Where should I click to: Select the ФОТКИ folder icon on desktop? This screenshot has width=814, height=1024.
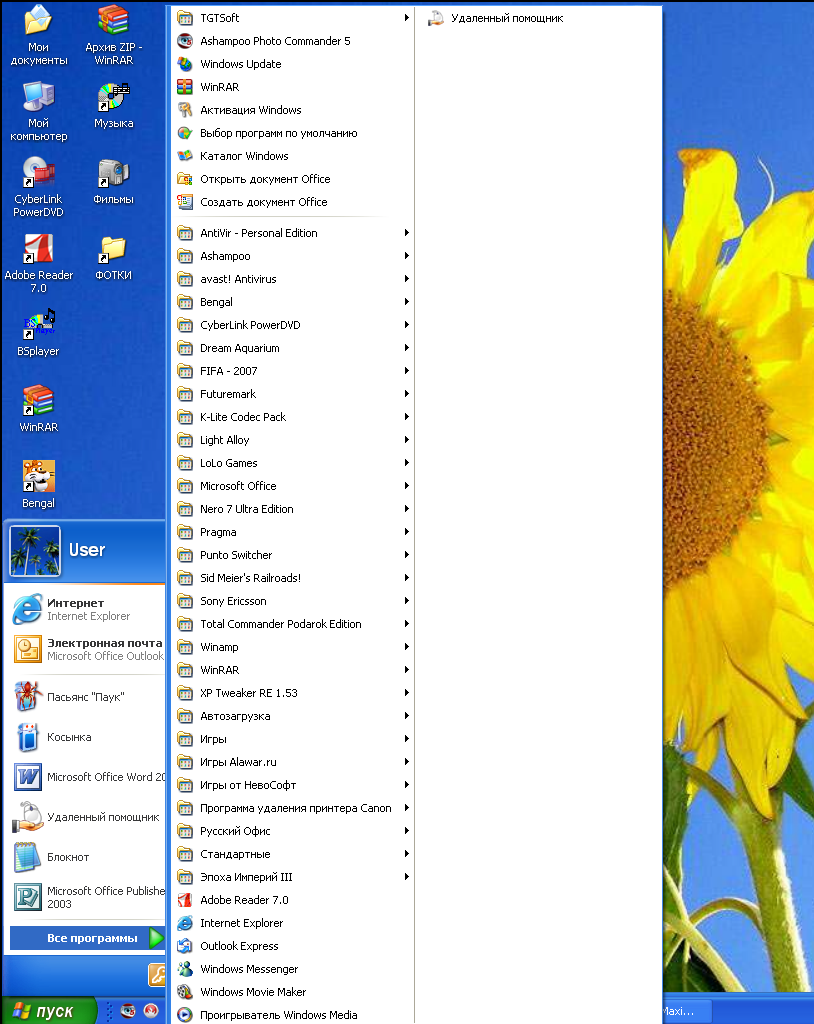(113, 249)
